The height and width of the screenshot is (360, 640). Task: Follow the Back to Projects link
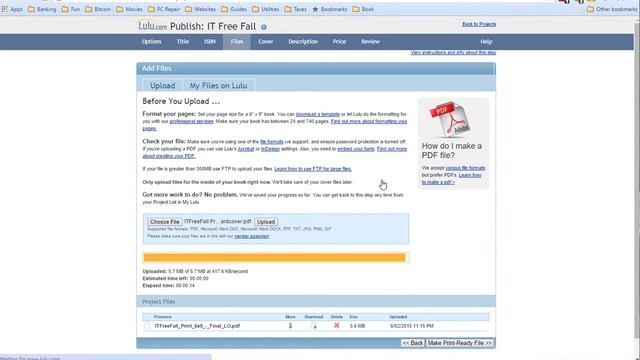479,24
